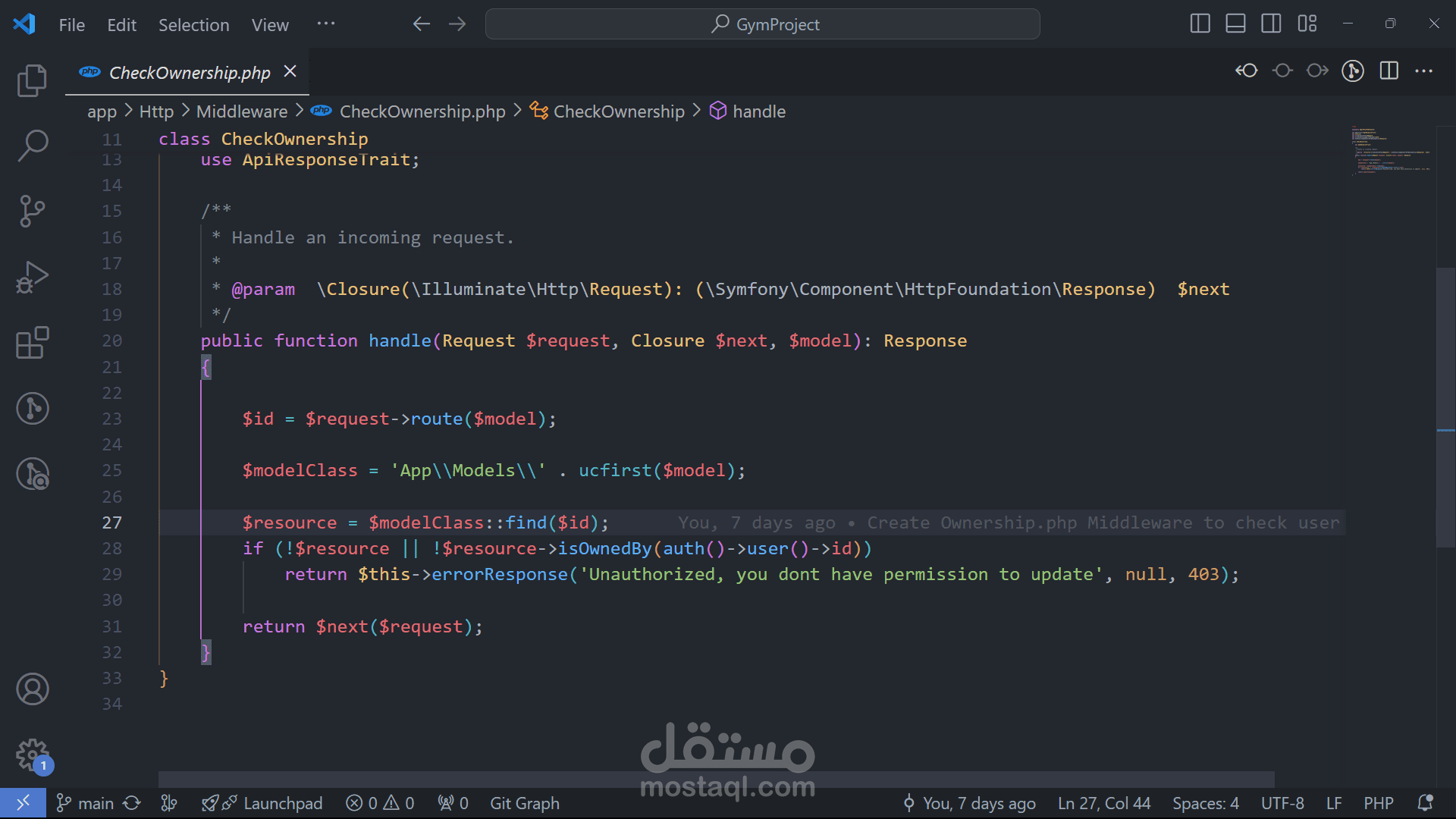Toggle bottom panel visibility

(1235, 24)
